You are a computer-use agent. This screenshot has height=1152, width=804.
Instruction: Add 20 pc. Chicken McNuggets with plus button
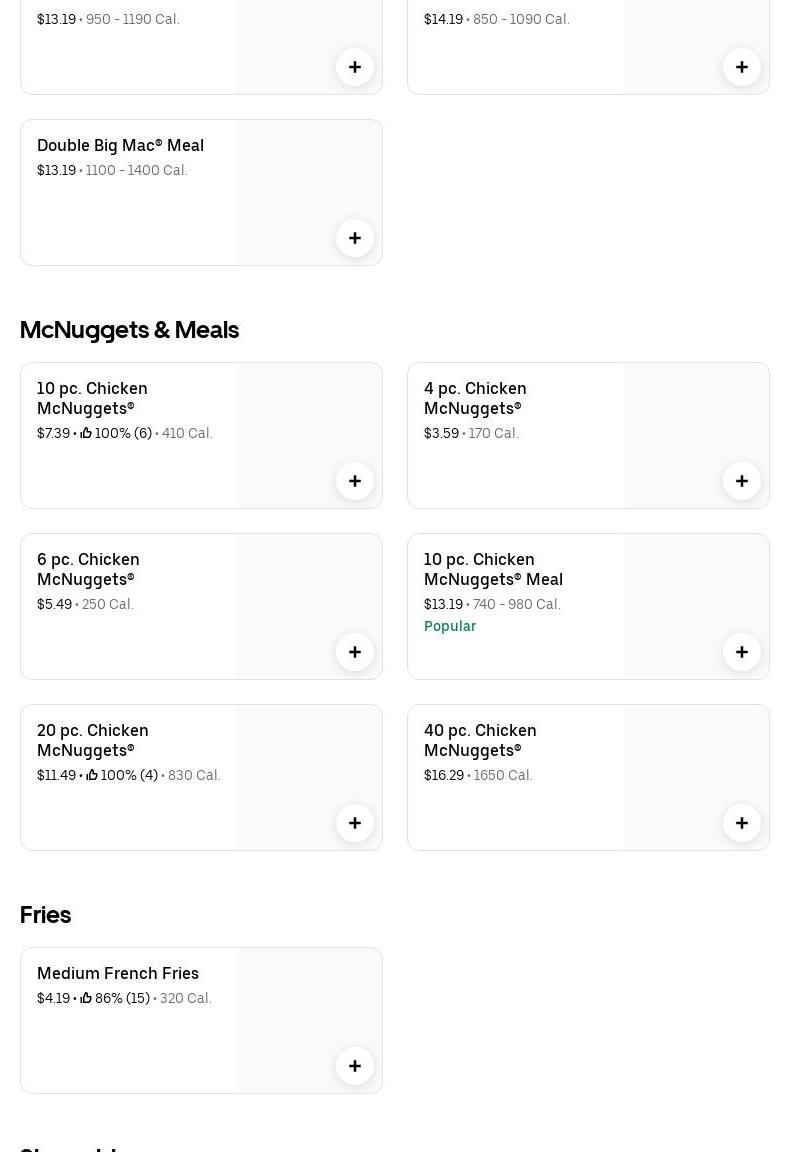pyautogui.click(x=355, y=823)
